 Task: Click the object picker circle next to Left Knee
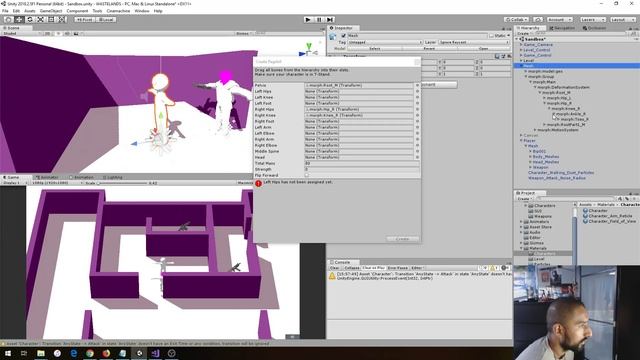click(x=417, y=97)
